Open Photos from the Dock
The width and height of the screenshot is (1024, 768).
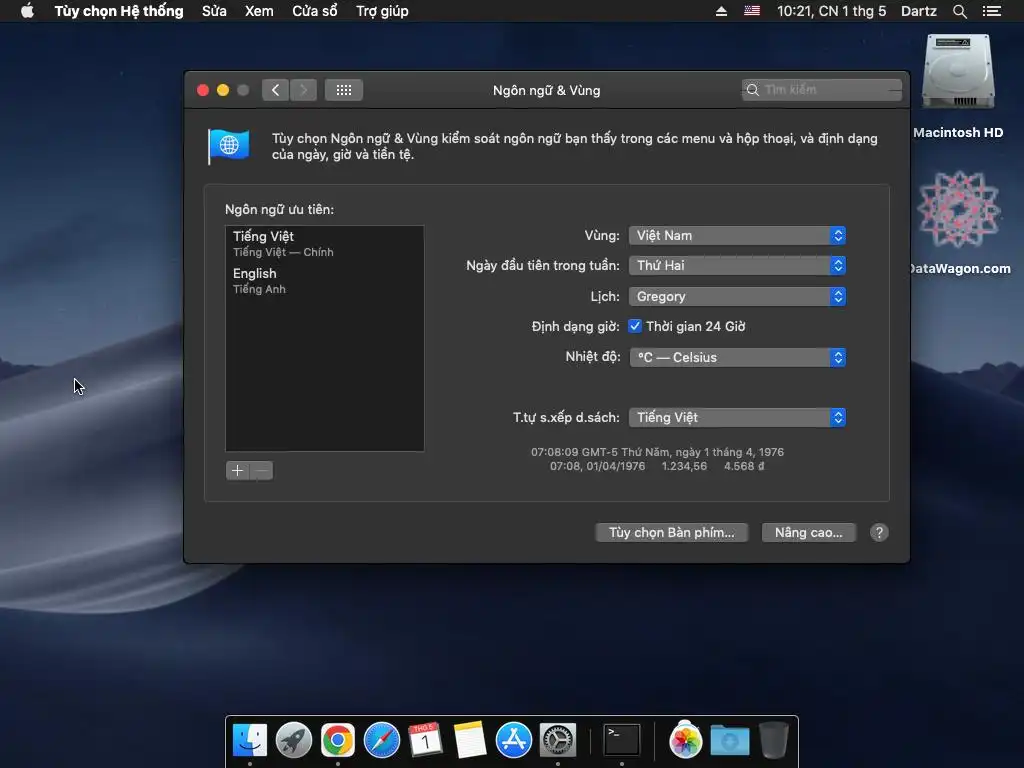685,740
